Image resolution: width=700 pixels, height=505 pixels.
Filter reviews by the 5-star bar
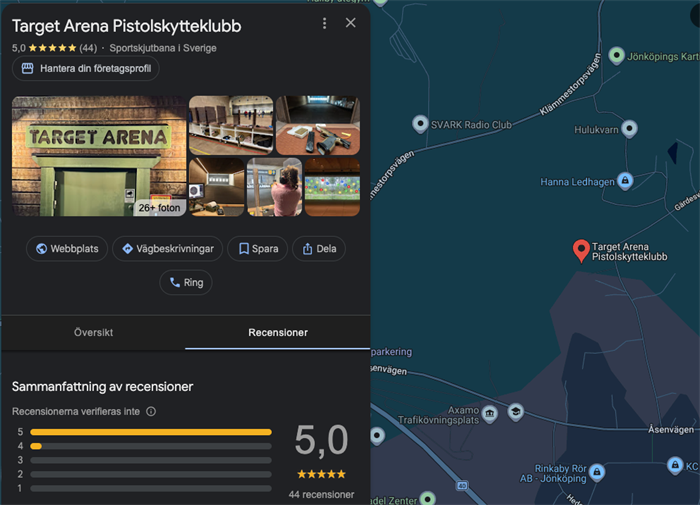click(150, 432)
